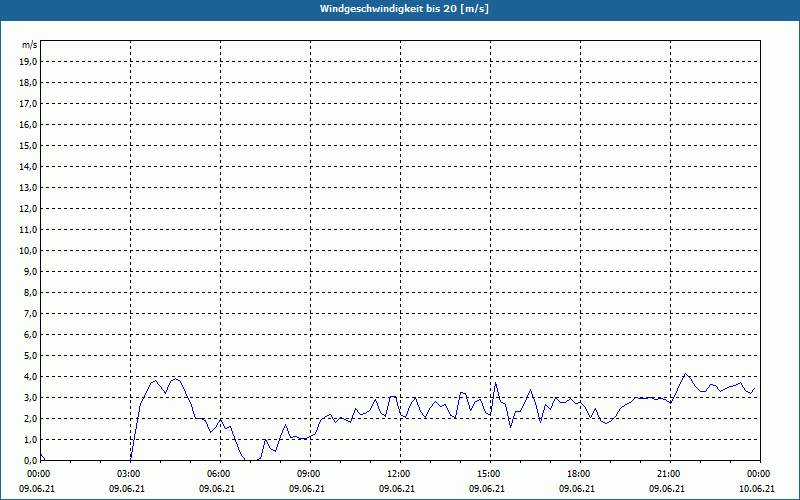
Task: Click the "9,0" y-axis label
Action: (x=31, y=271)
